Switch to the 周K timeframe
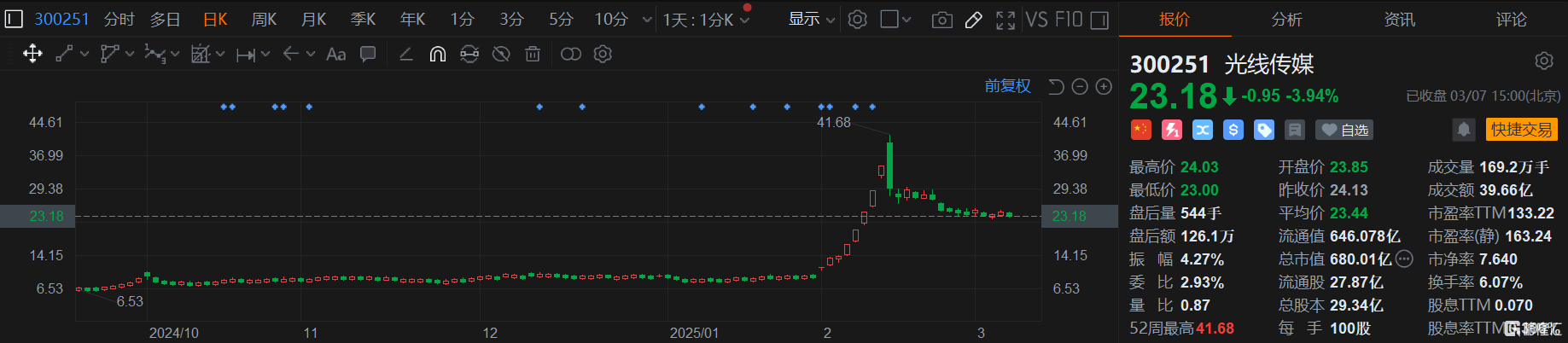Screen dimensions: 1568x343 point(264,19)
